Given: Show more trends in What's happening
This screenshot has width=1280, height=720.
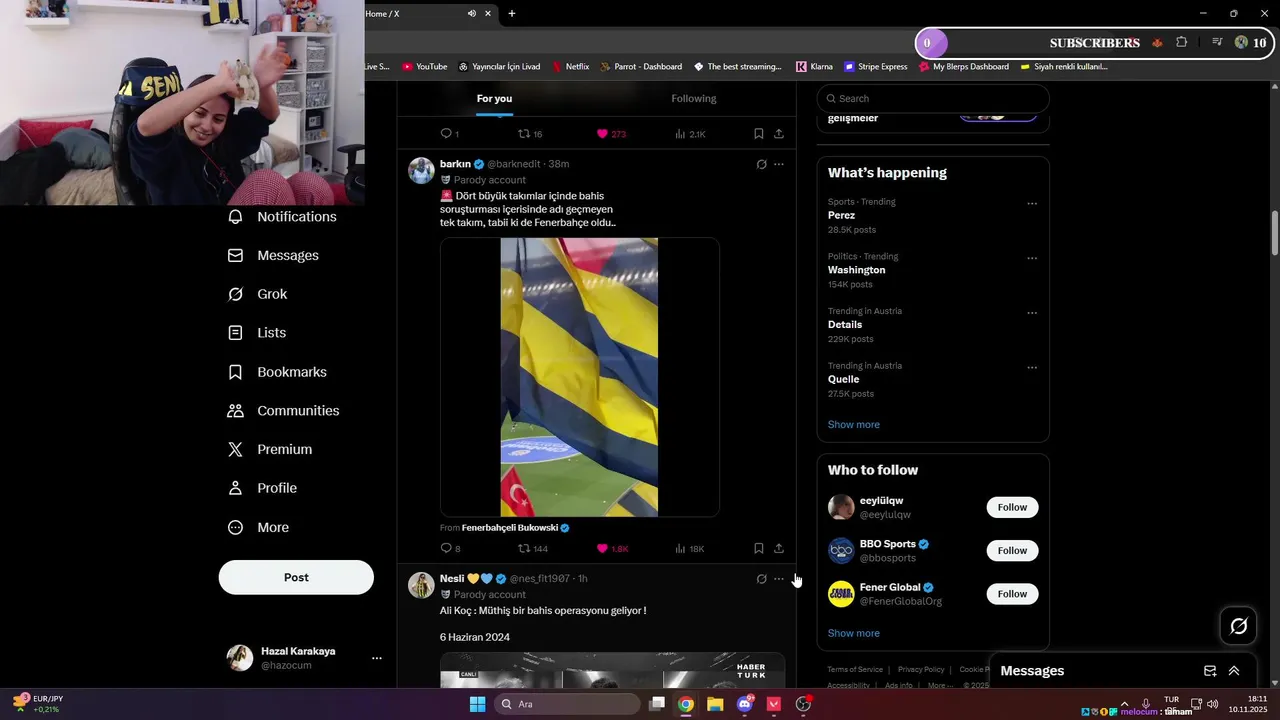Looking at the screenshot, I should coord(854,425).
